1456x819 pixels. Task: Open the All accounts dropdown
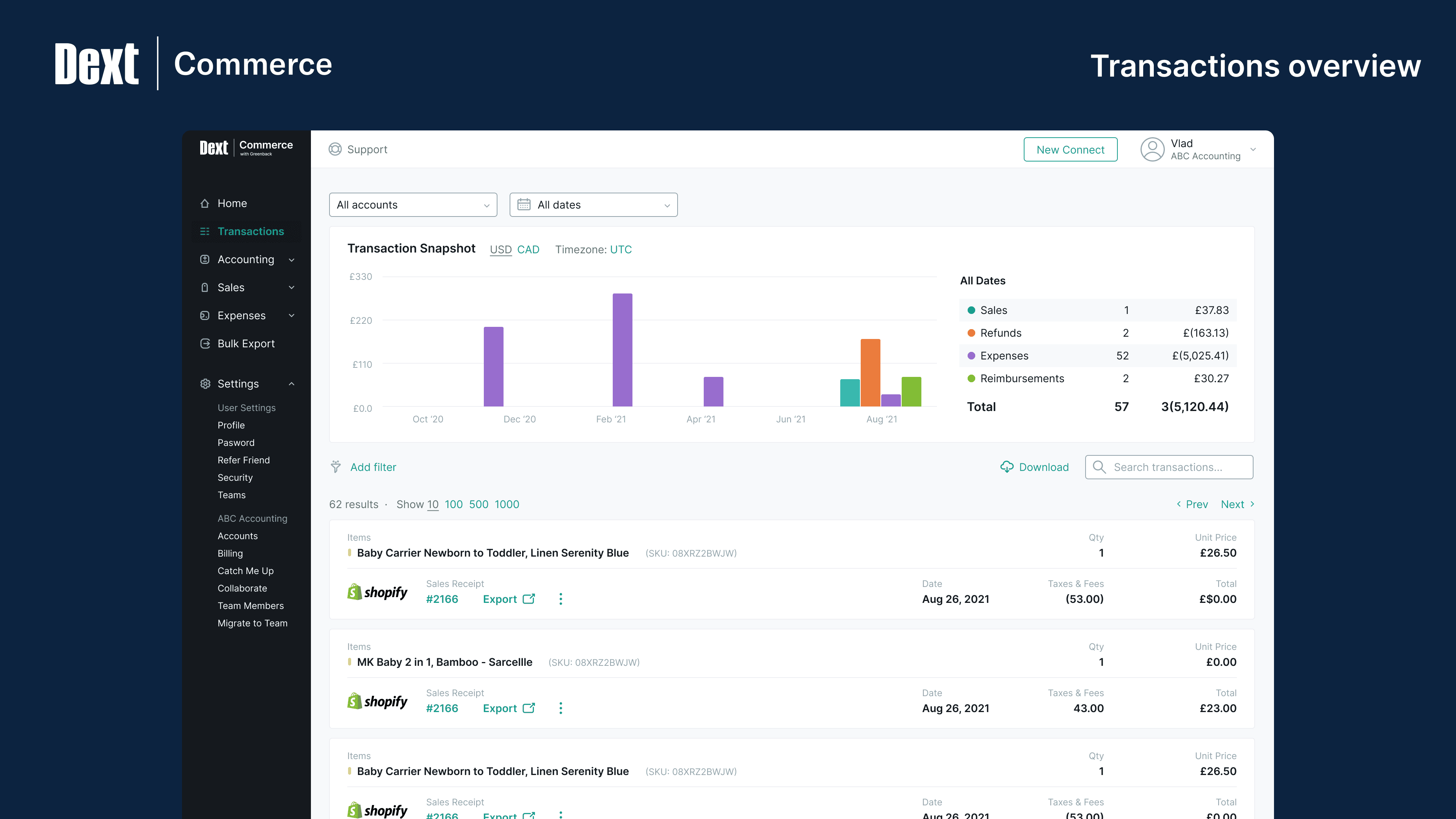(x=413, y=205)
